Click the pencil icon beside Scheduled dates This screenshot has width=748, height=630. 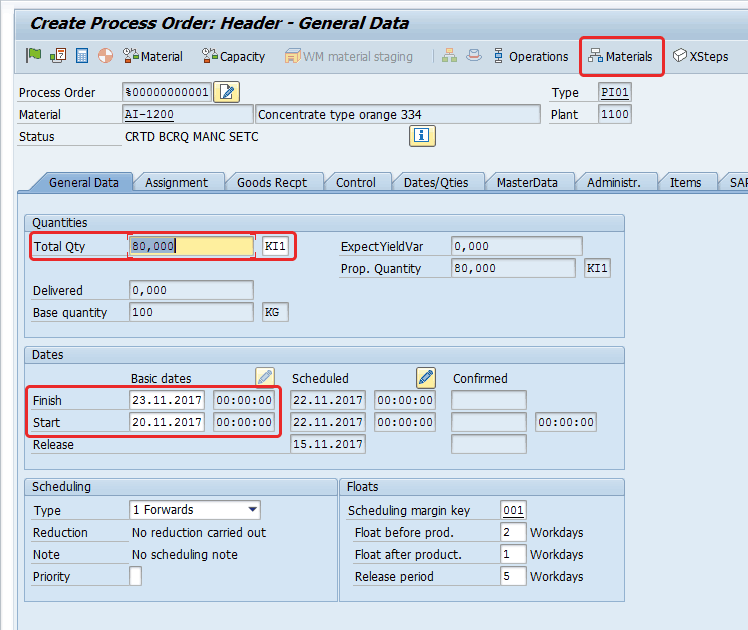tap(426, 377)
